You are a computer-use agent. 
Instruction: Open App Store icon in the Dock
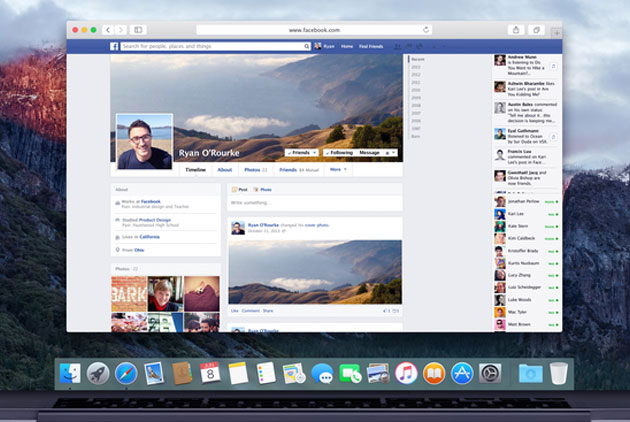(462, 373)
